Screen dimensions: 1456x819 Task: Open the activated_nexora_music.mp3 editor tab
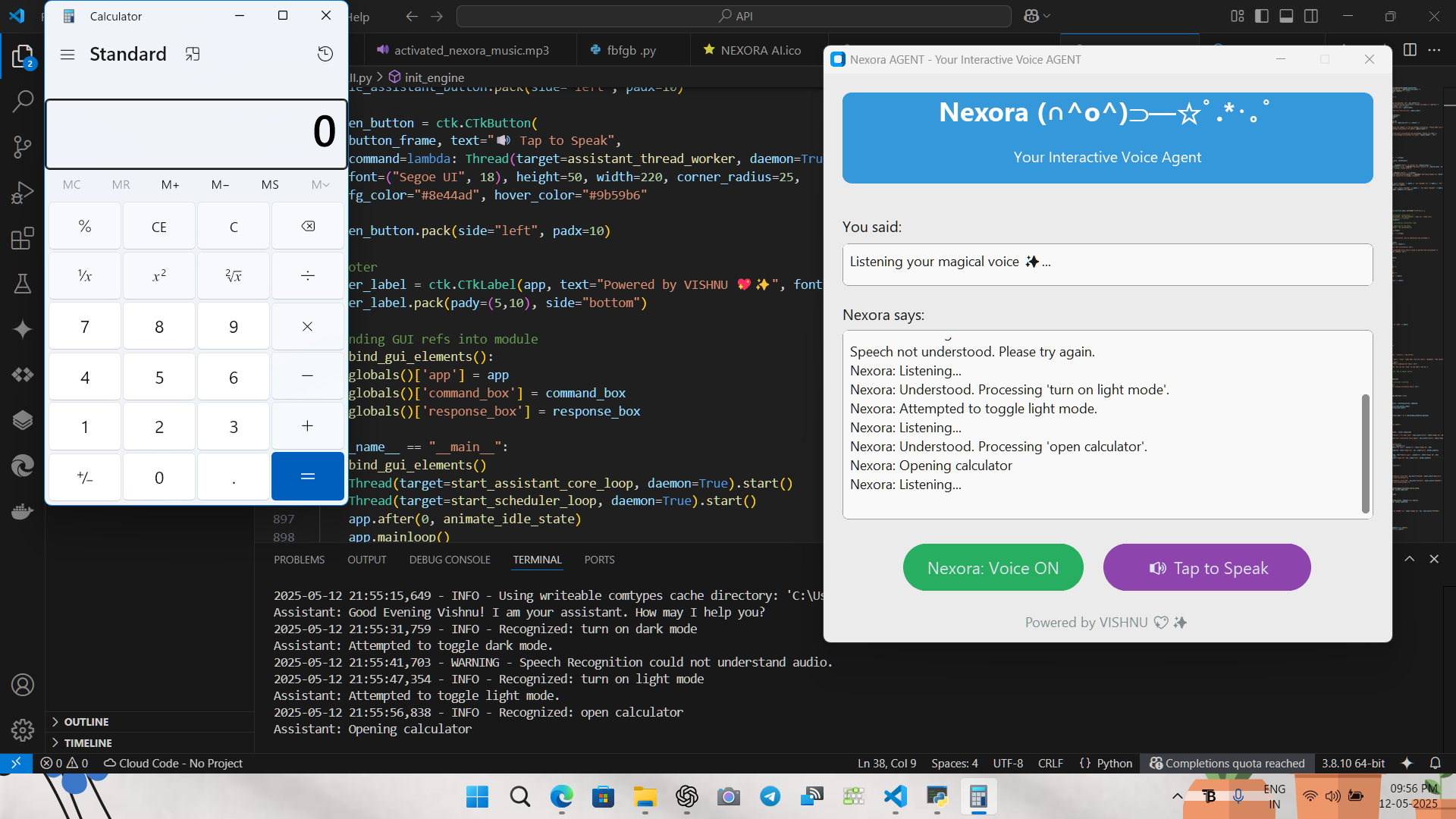coord(470,50)
